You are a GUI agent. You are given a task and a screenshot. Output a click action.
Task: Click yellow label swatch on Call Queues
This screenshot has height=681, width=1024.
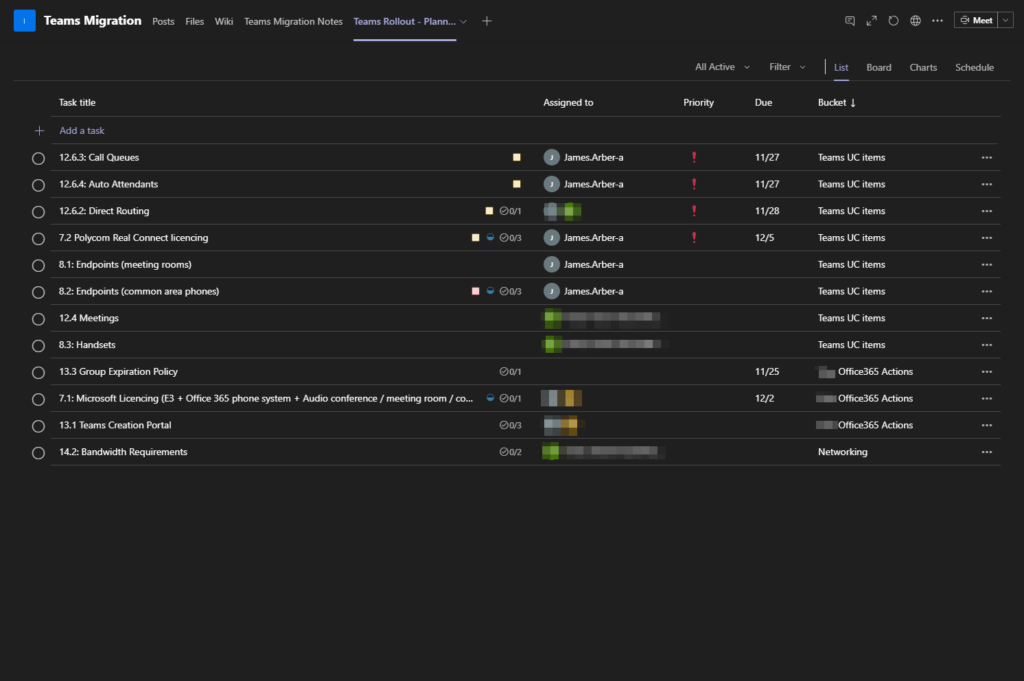tap(517, 157)
